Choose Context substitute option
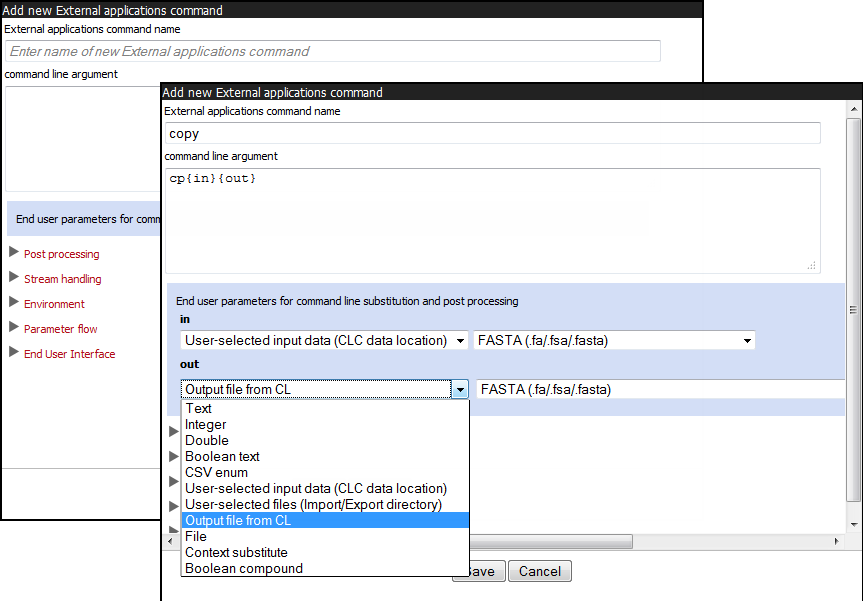863x601 pixels. point(236,552)
